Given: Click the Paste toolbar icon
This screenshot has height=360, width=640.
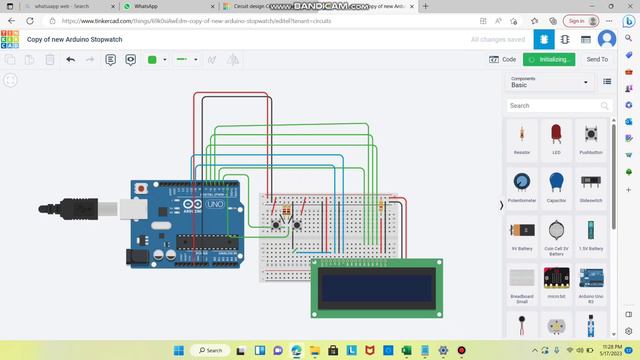Looking at the screenshot, I should (29, 60).
